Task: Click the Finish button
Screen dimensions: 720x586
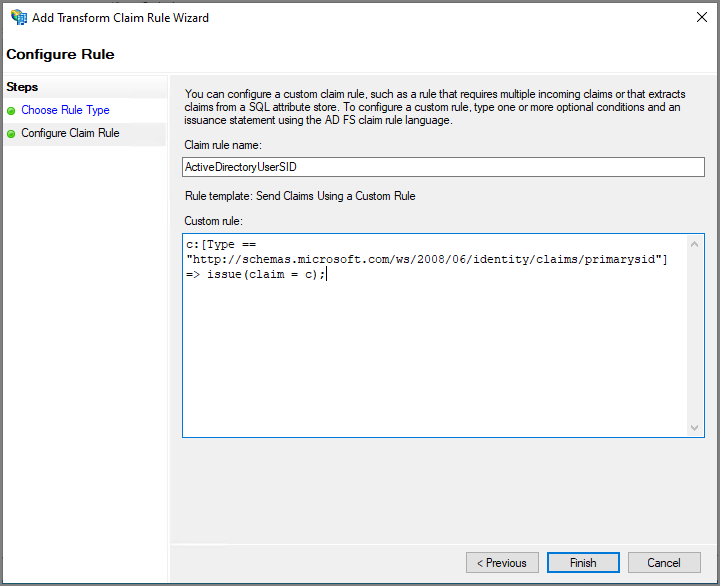Action: coord(583,563)
